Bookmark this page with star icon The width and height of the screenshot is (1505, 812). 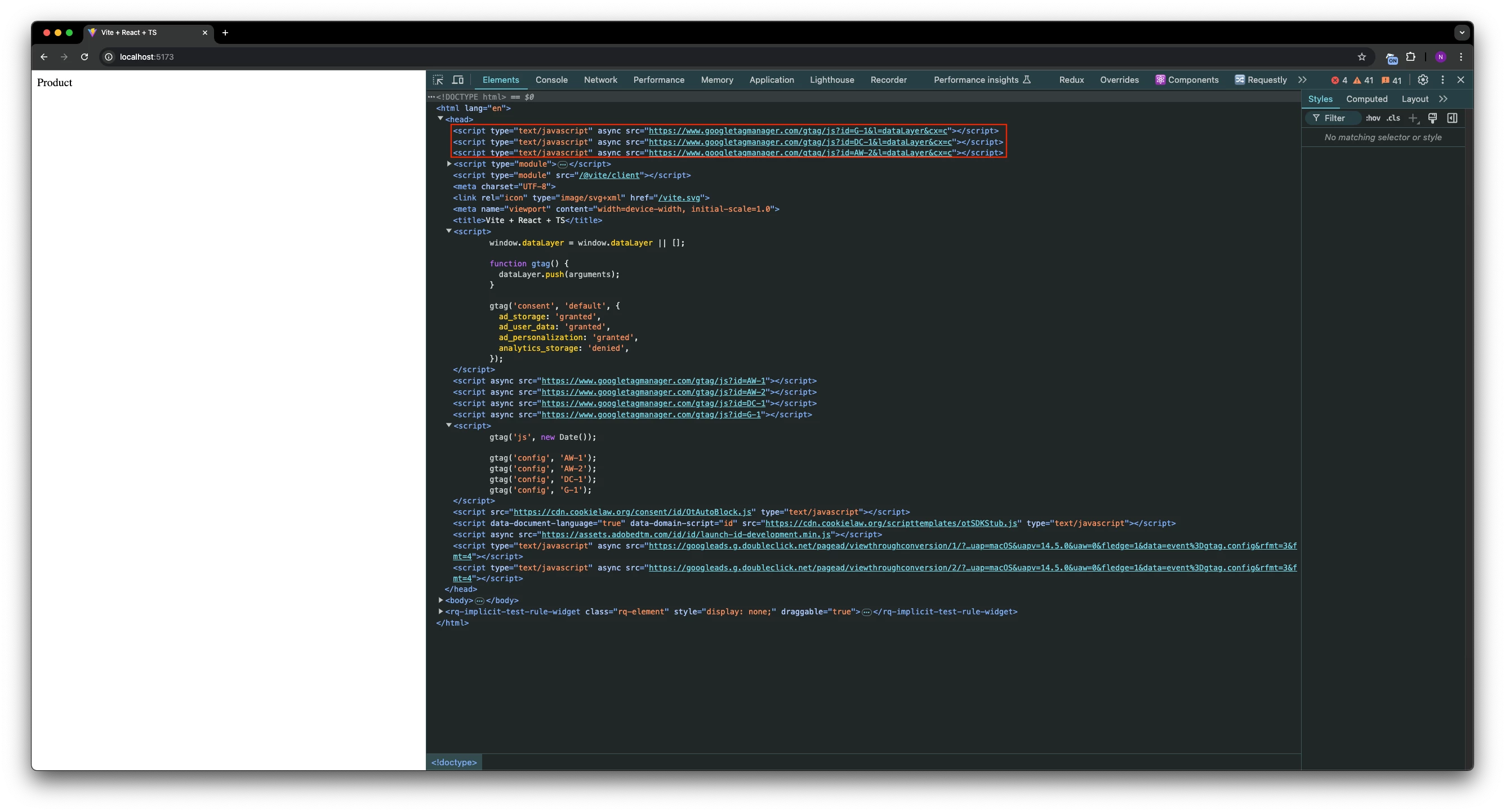point(1362,57)
